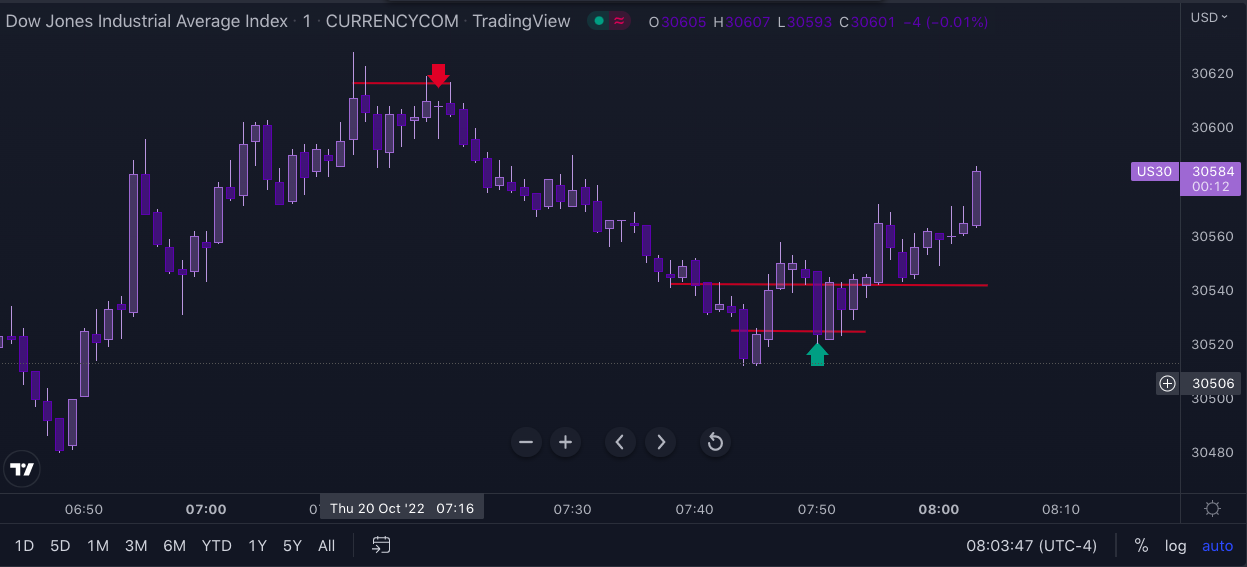The height and width of the screenshot is (567, 1247).
Task: Click the 30620 price axis value
Action: tap(1212, 74)
